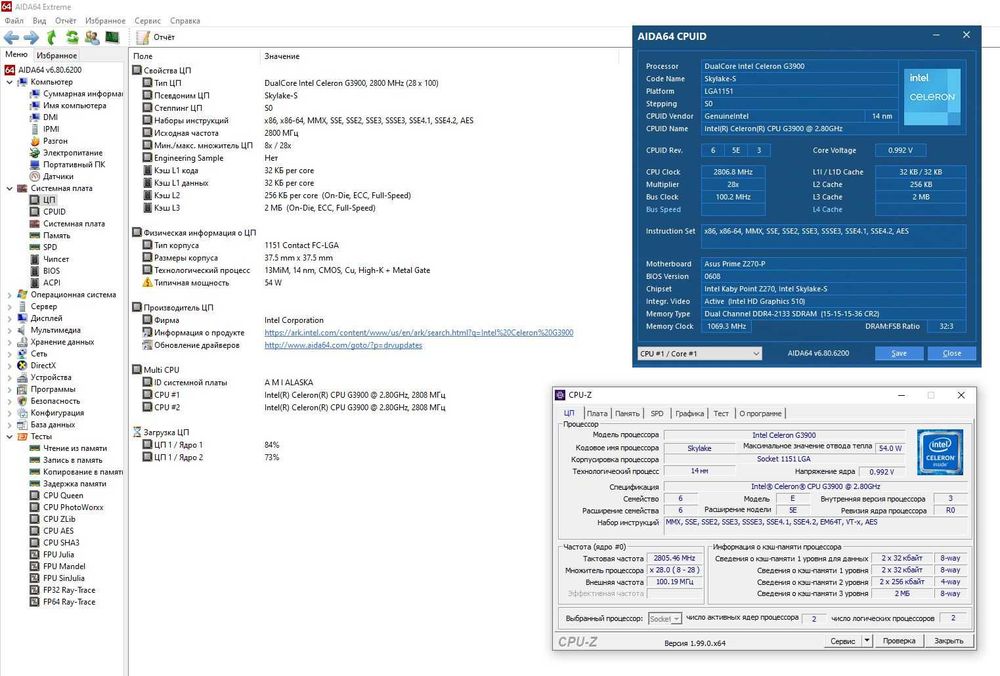
Task: Click the green Refresh toolbar icon
Action: pyautogui.click(x=72, y=38)
